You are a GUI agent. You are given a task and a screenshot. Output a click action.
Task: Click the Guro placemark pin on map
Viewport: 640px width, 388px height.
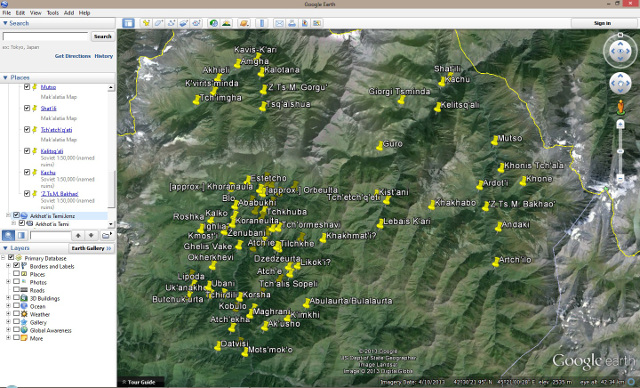pyautogui.click(x=380, y=146)
